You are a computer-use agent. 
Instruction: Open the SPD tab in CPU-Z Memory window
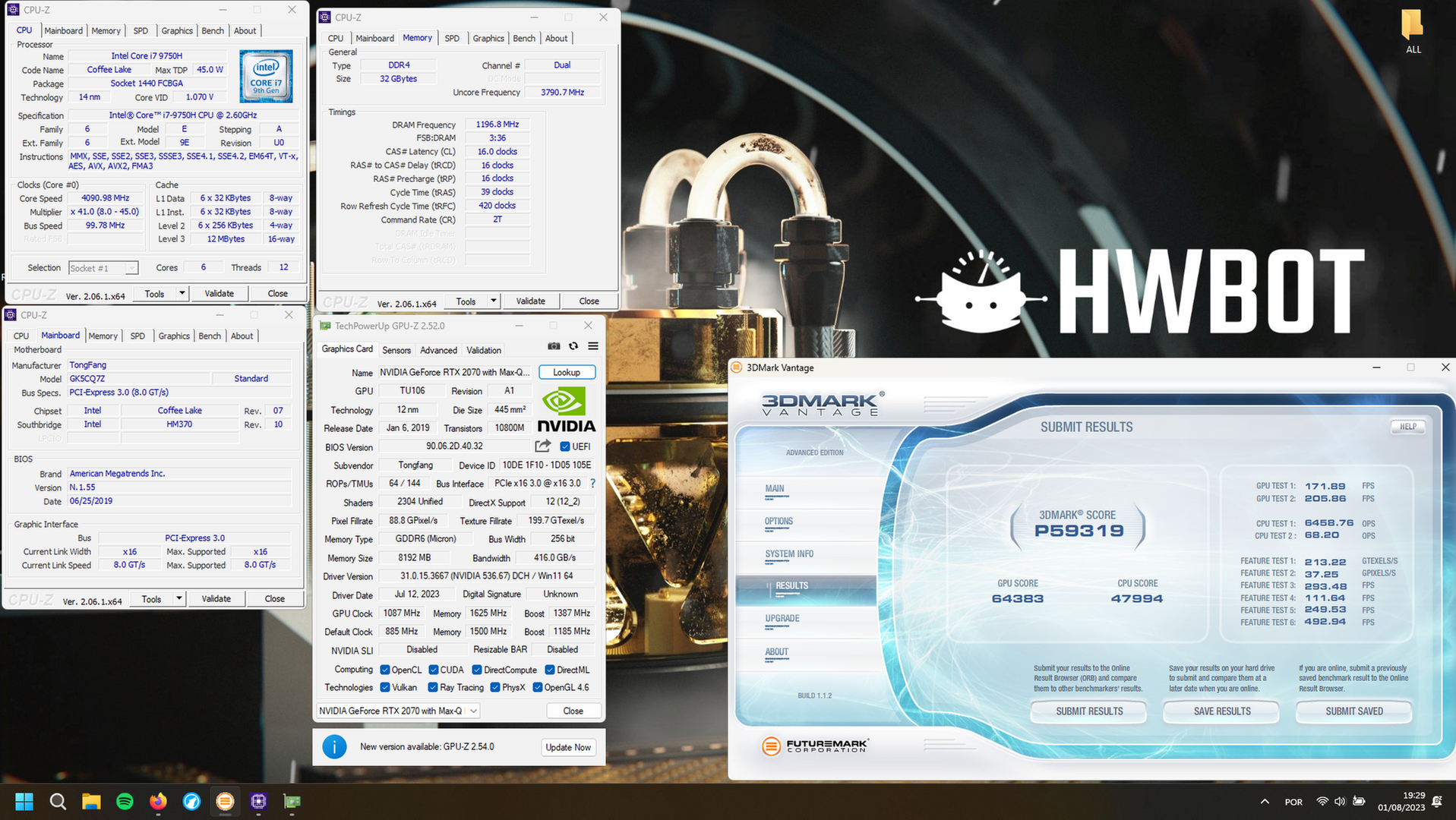(x=452, y=38)
